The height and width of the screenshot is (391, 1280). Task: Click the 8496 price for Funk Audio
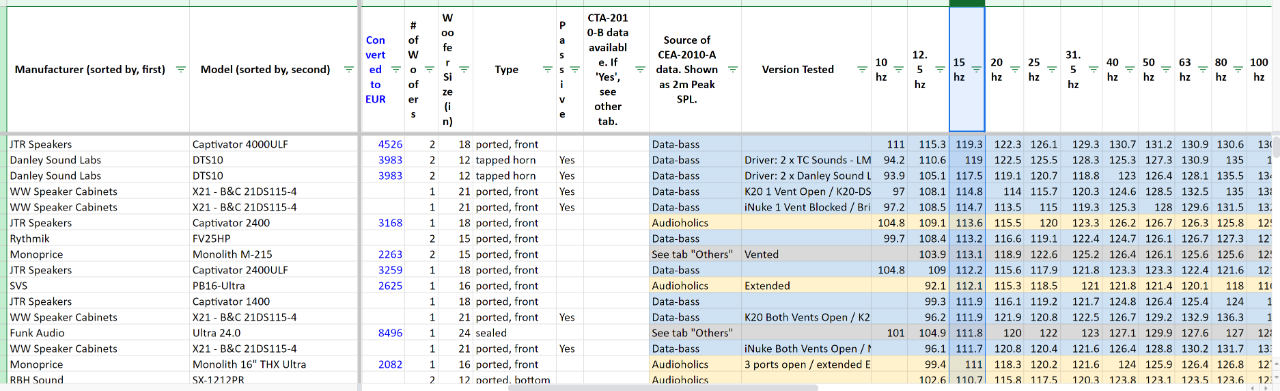coord(390,332)
